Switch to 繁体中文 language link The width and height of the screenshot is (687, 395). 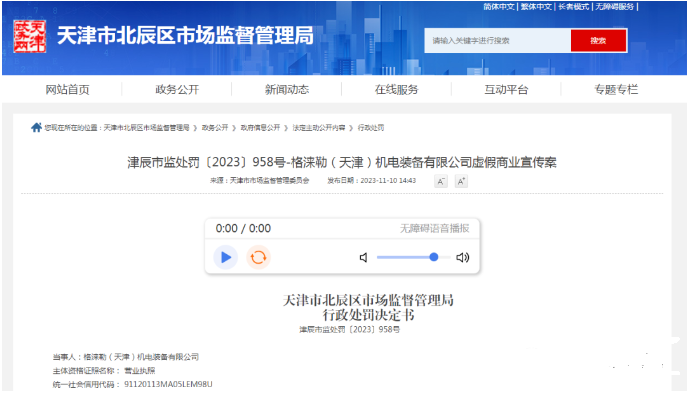[x=536, y=7]
